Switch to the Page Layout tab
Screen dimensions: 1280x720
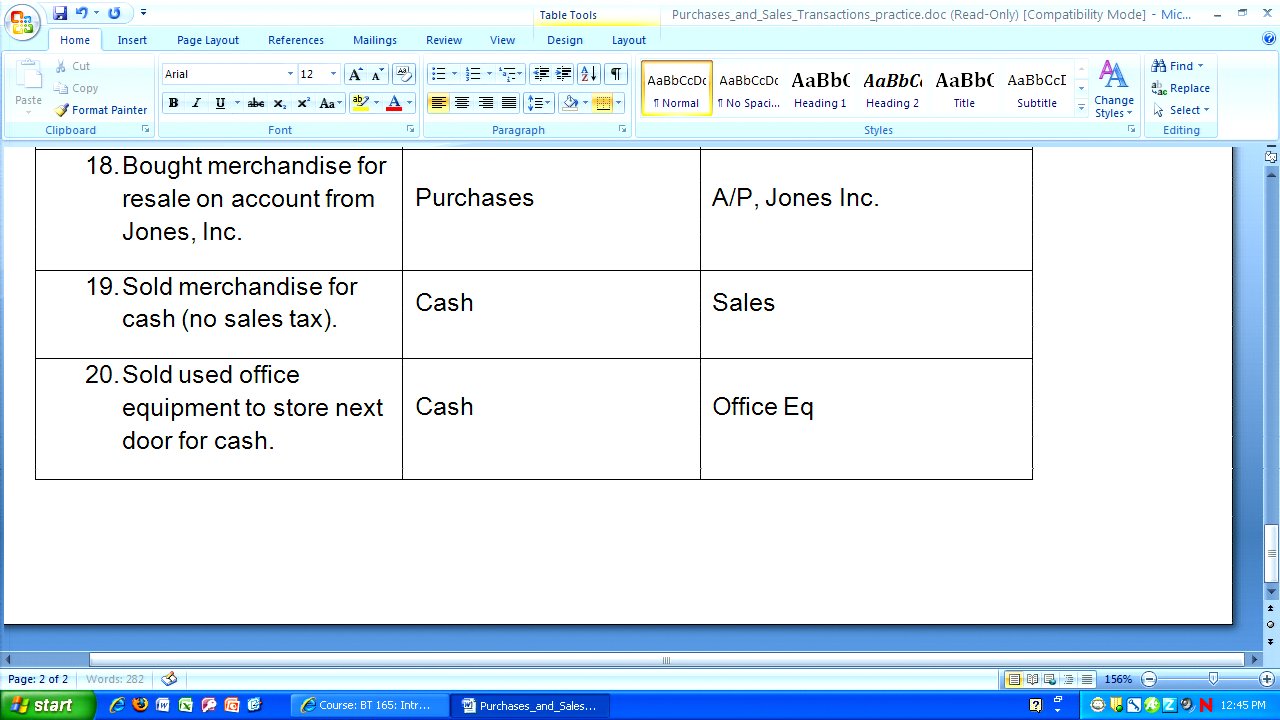click(x=208, y=40)
